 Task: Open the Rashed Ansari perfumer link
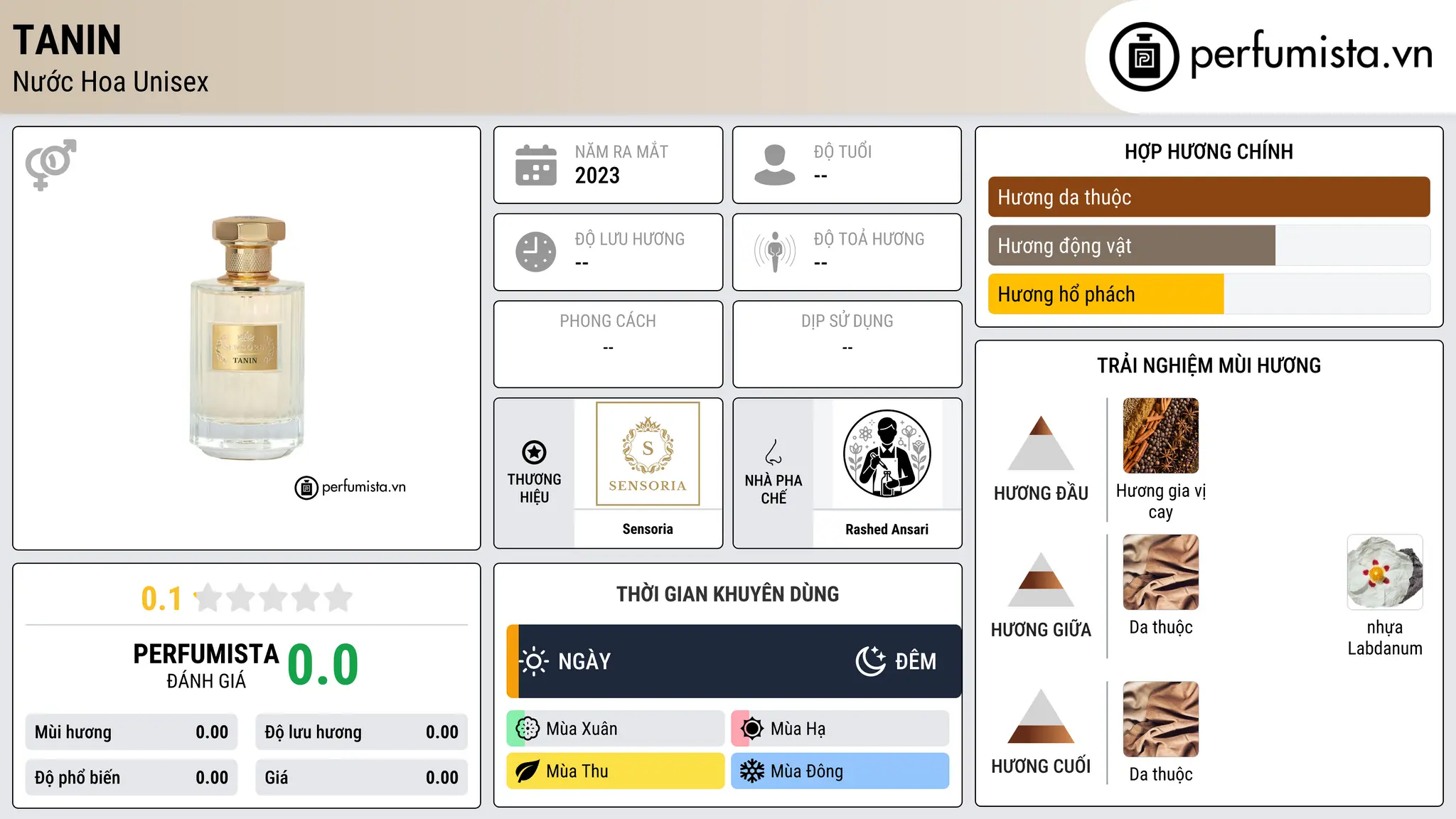coord(887,529)
